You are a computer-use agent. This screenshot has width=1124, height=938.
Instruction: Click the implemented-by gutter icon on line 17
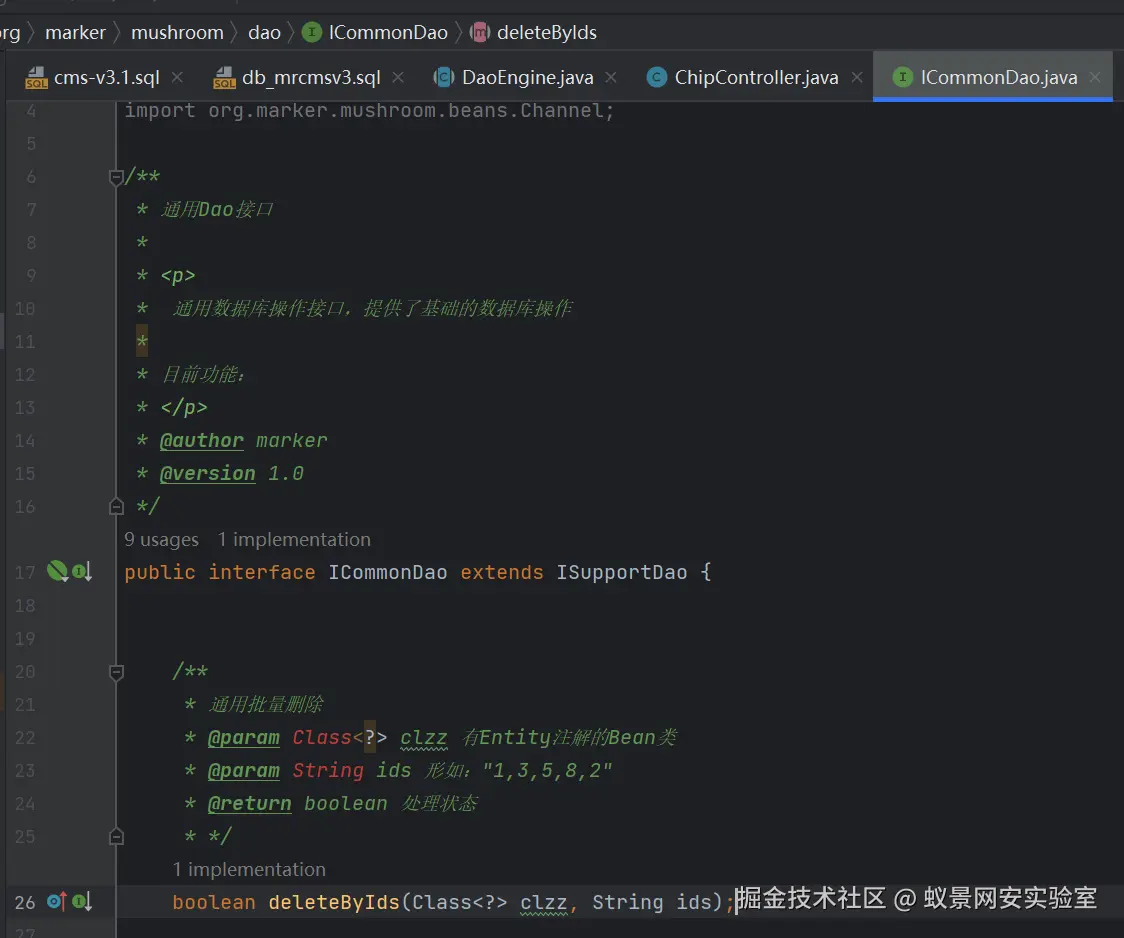click(82, 572)
